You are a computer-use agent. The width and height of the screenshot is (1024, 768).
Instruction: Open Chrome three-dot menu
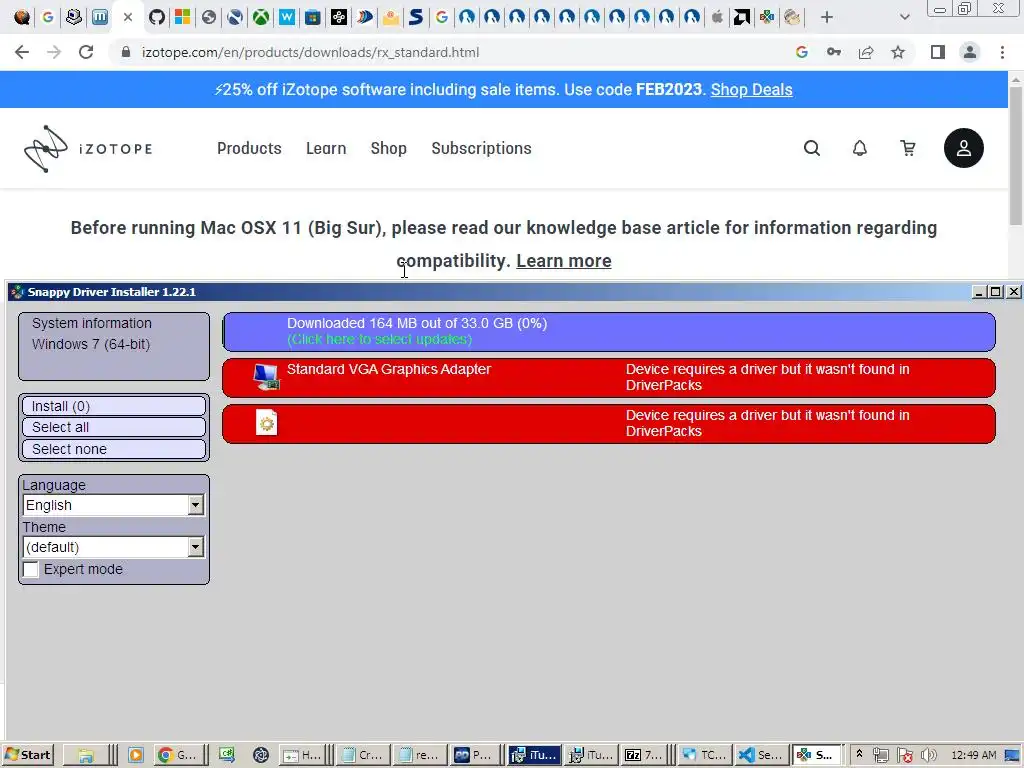click(1002, 52)
